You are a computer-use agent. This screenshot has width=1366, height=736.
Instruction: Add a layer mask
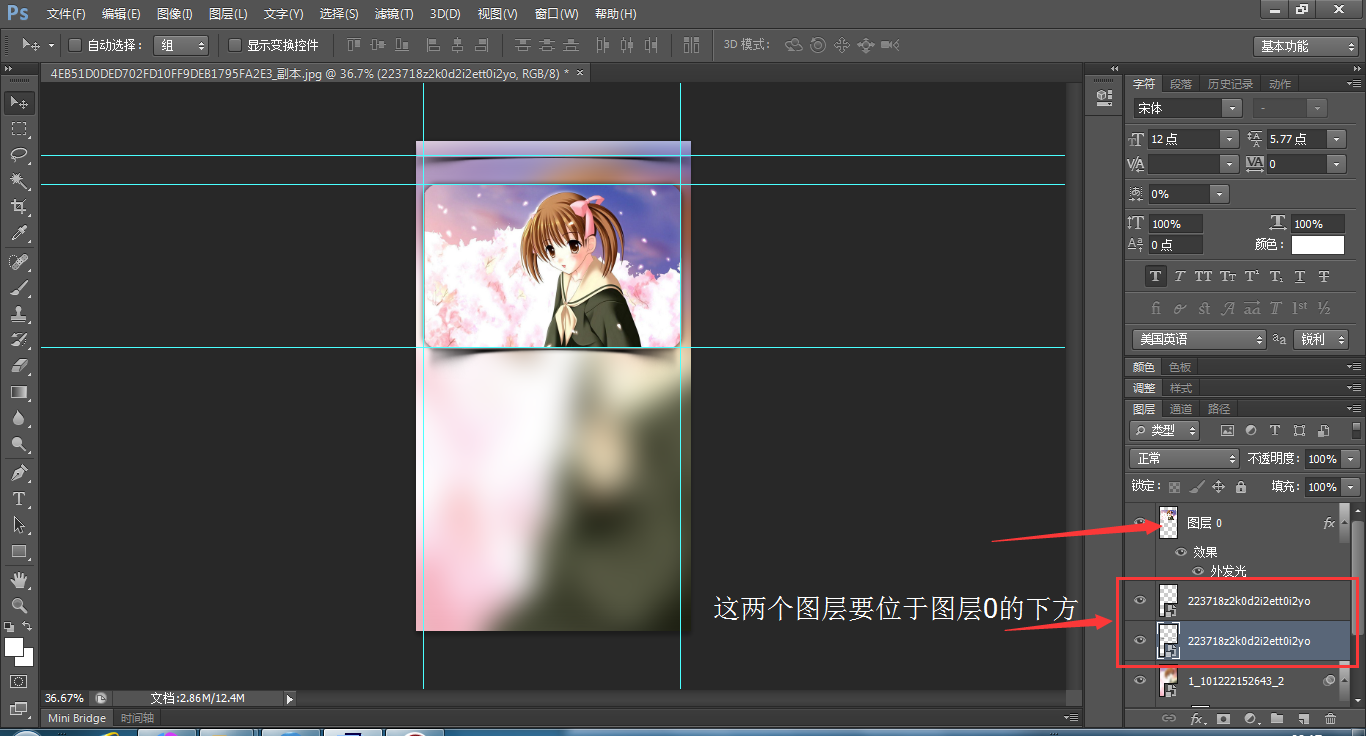tap(1223, 719)
